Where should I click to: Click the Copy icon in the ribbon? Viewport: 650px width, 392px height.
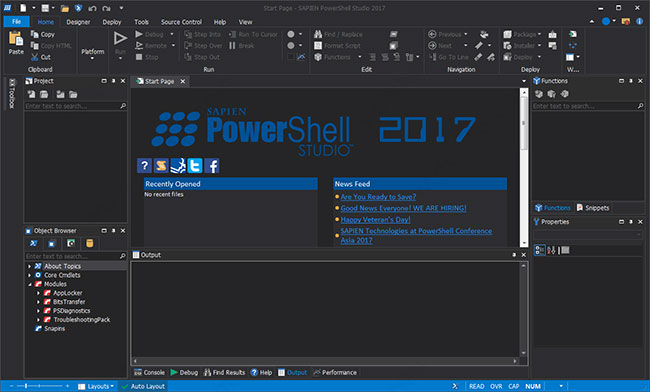click(35, 34)
